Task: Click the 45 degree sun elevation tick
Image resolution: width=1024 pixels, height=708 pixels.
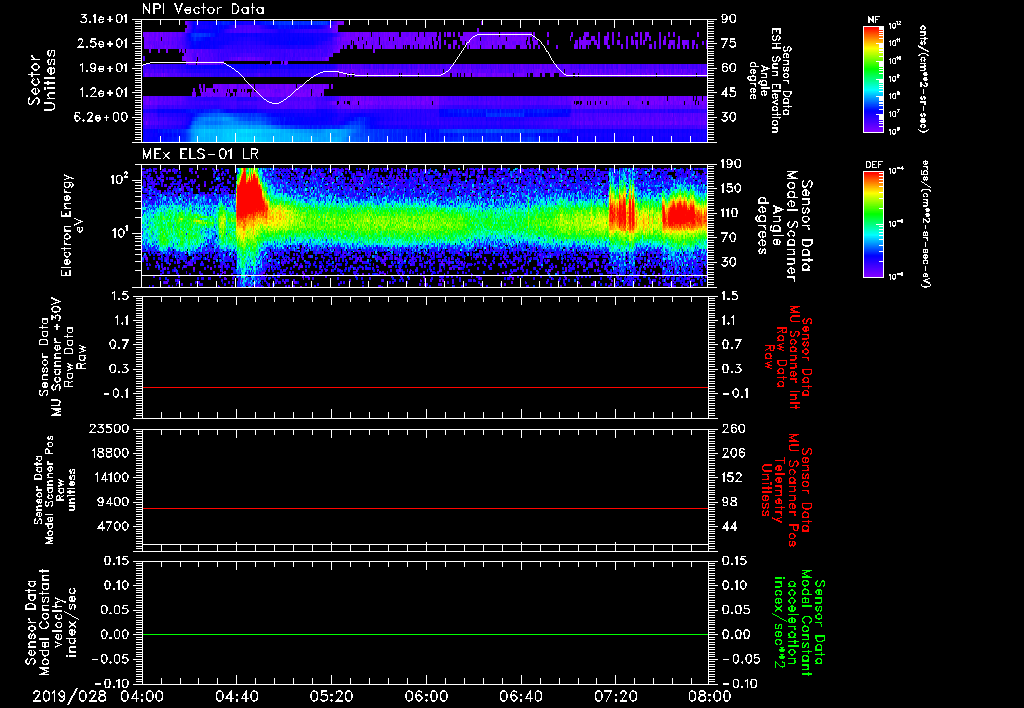Action: (x=728, y=92)
